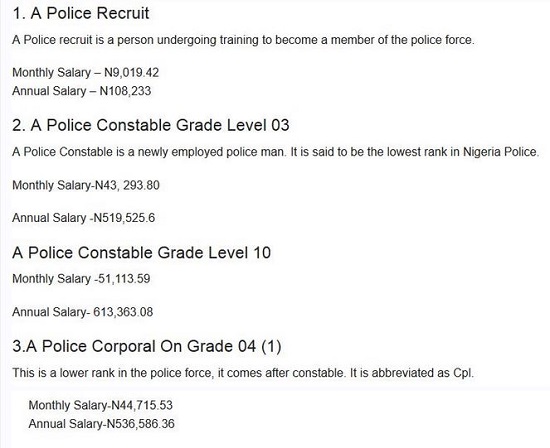Image resolution: width=550 pixels, height=448 pixels.
Task: Click the recruit Monthly Salary N9,019.42 line
Action: (x=86, y=73)
